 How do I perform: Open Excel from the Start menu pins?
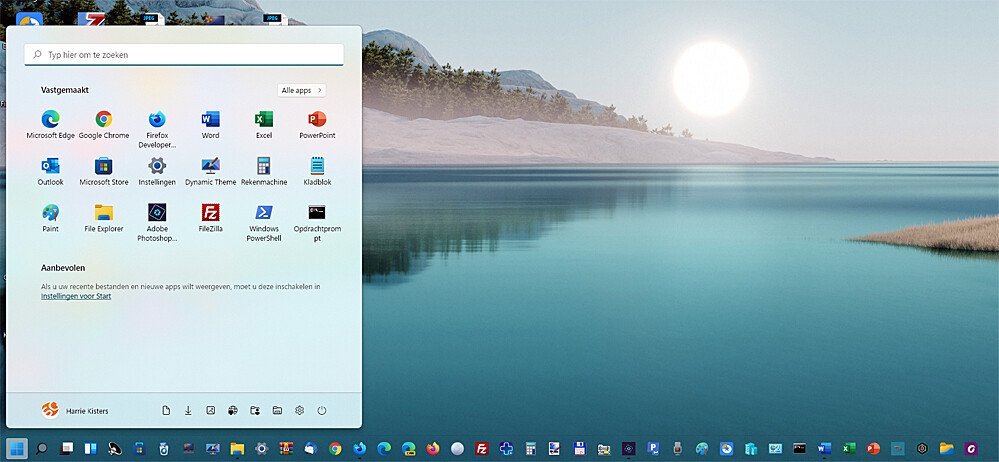point(264,124)
